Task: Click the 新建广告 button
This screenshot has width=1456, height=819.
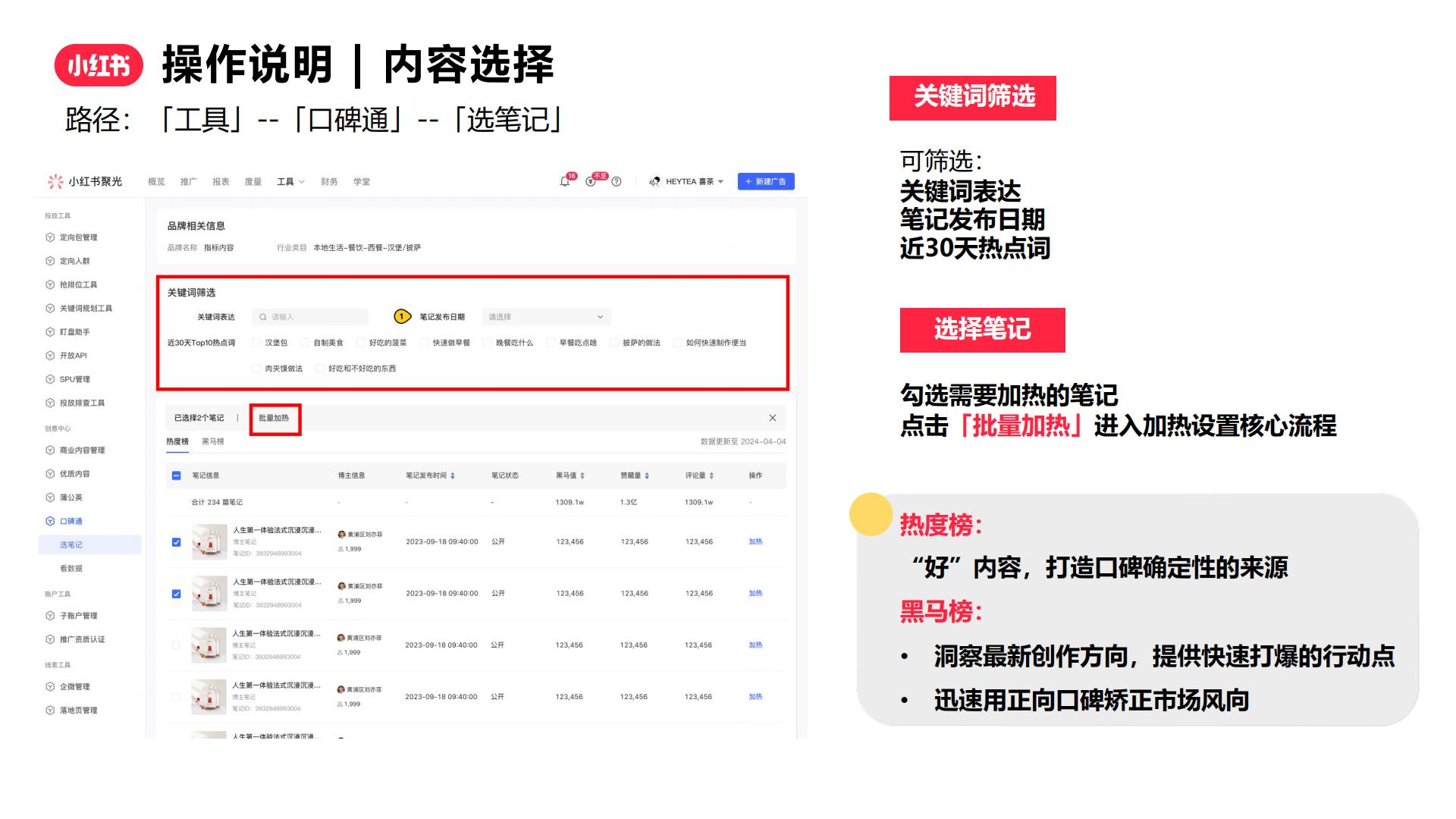Action: click(x=765, y=182)
